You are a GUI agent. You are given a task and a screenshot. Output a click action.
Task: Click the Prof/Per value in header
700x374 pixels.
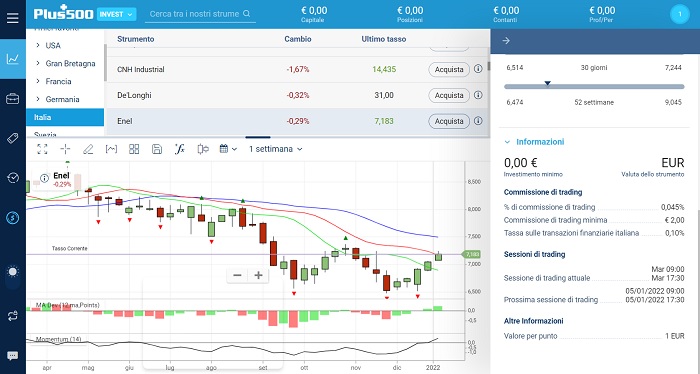click(x=602, y=10)
